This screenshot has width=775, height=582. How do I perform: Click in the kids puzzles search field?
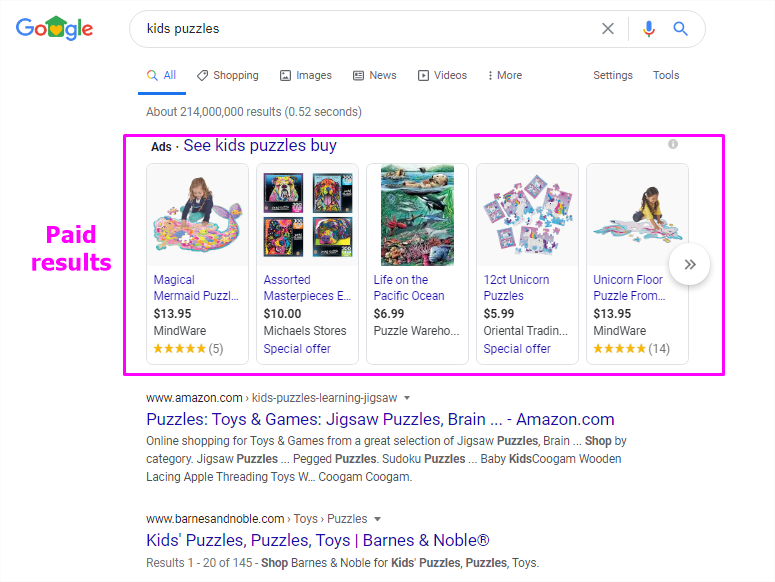[360, 29]
